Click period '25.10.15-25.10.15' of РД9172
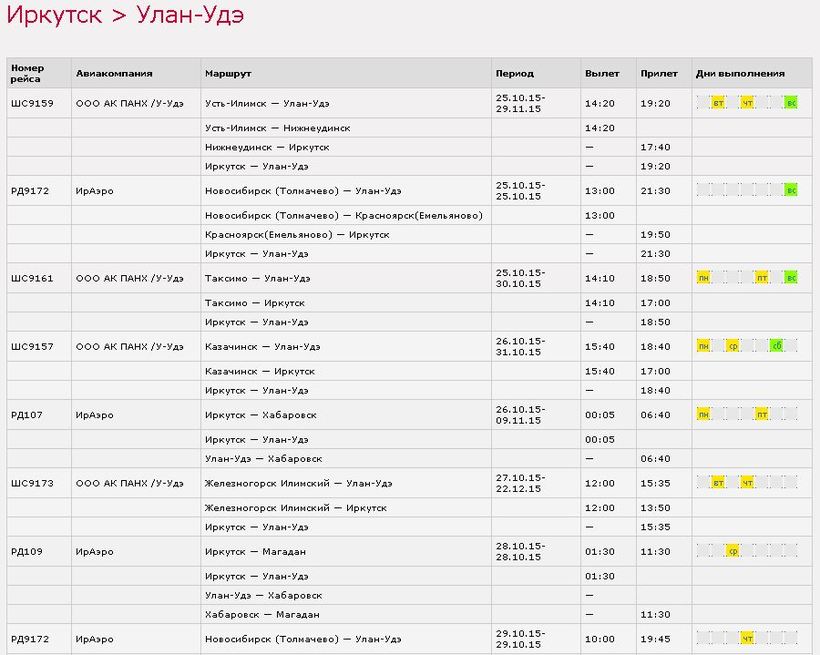This screenshot has width=820, height=655. coord(520,190)
